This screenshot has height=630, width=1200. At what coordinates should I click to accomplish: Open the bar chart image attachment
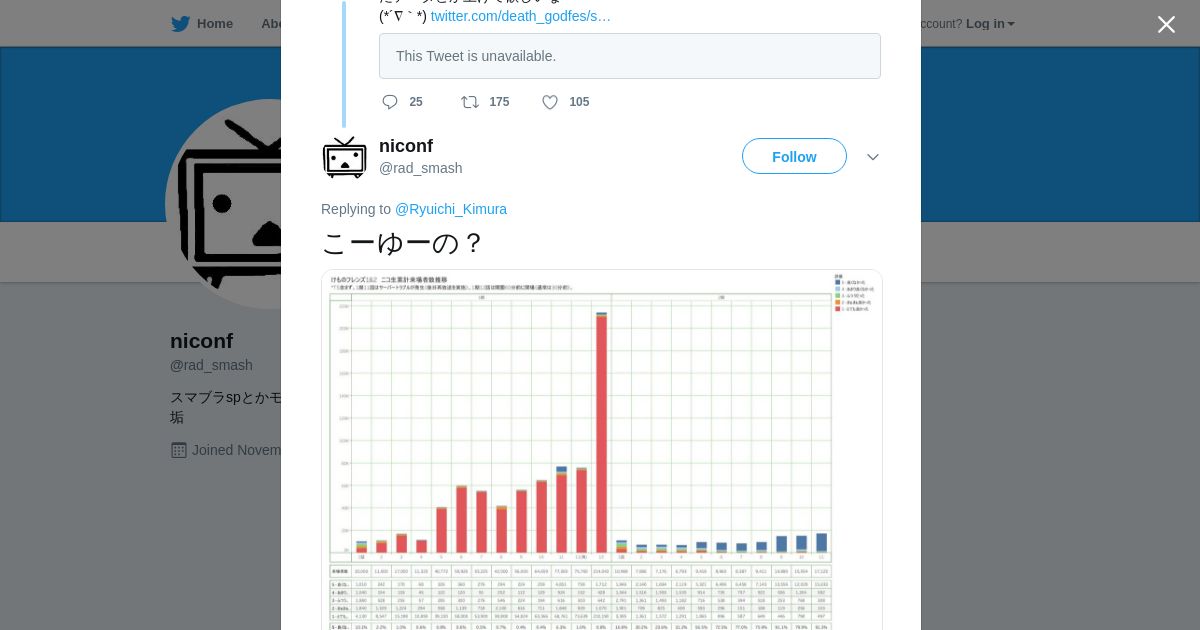(x=602, y=450)
